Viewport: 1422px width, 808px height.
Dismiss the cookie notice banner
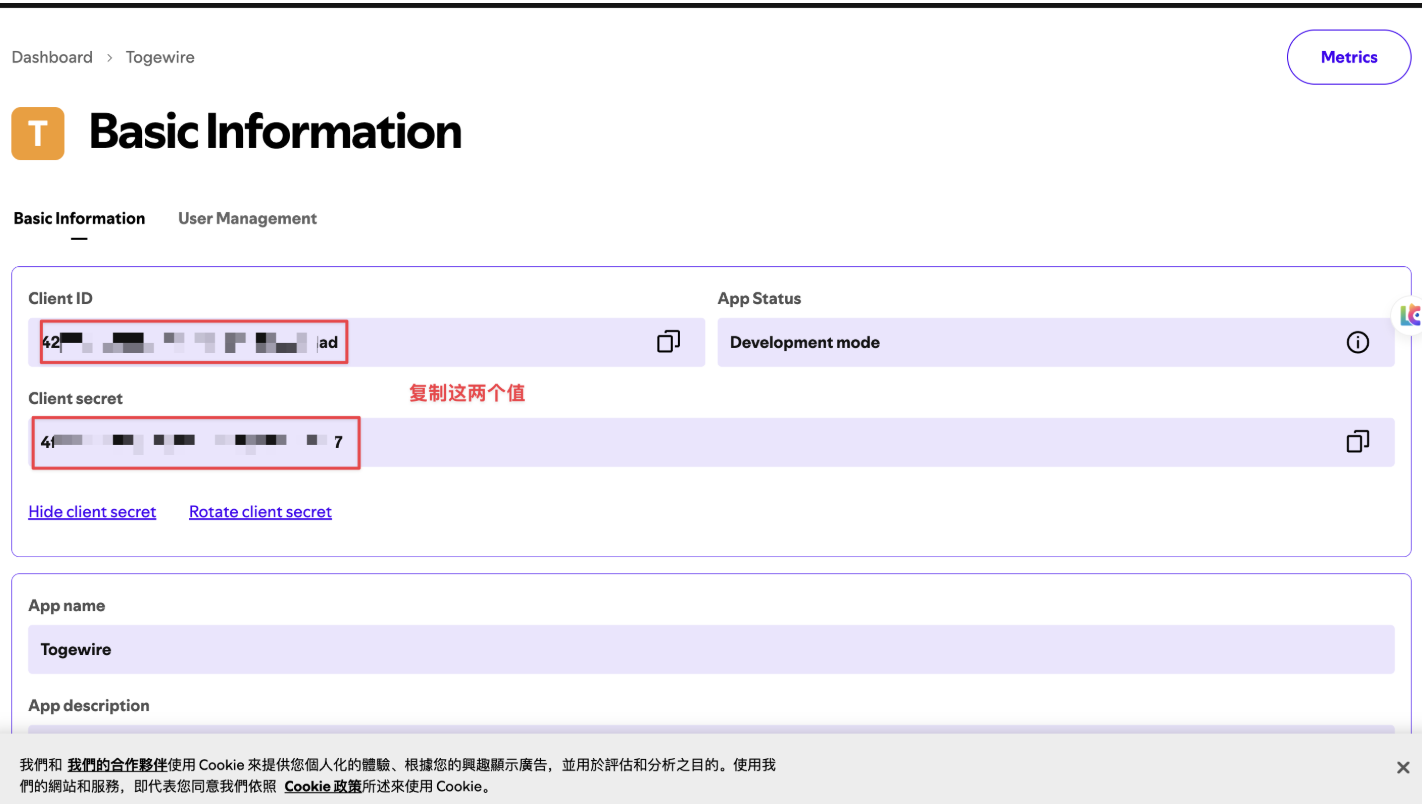click(1403, 767)
